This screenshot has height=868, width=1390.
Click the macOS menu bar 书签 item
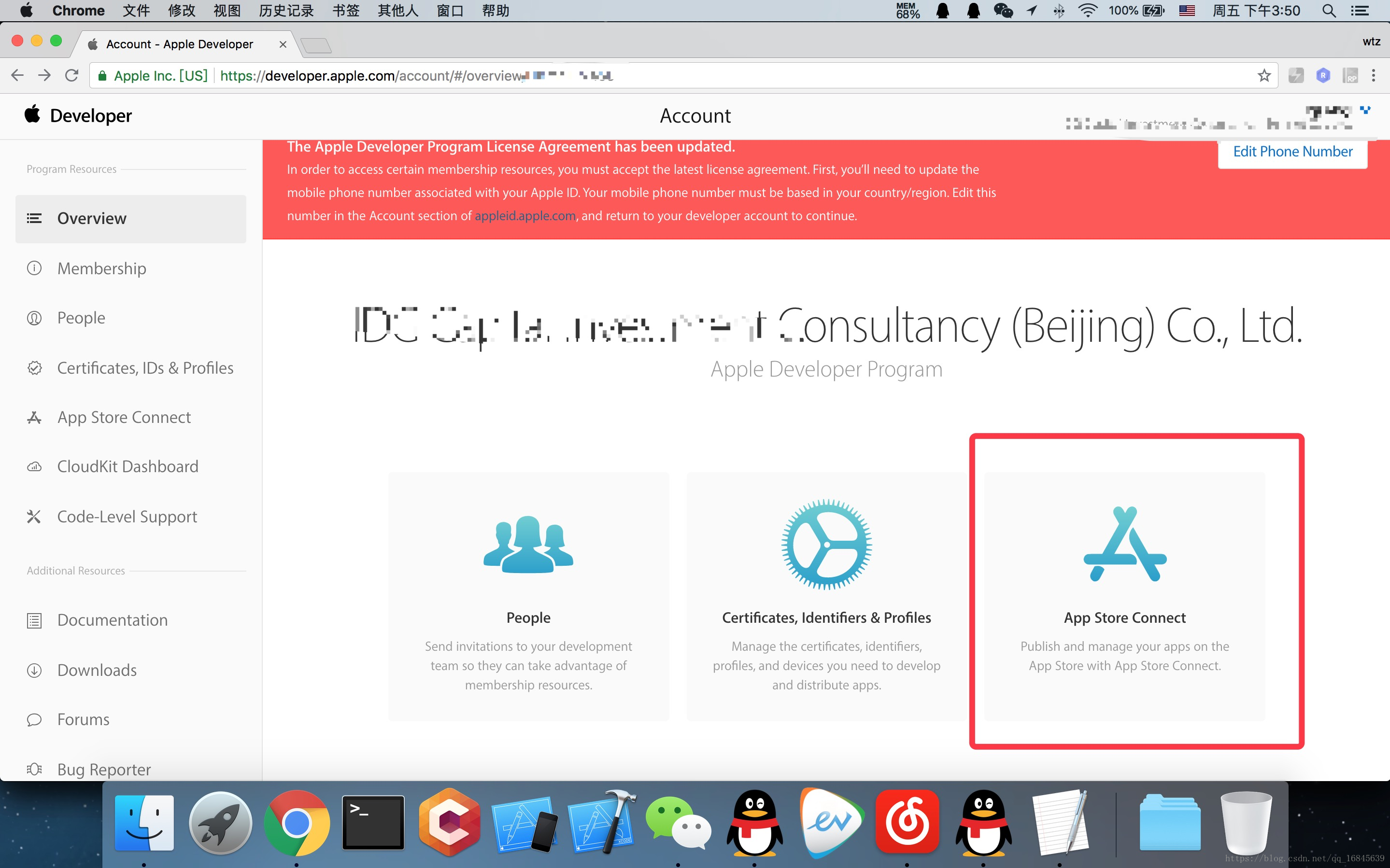[343, 11]
